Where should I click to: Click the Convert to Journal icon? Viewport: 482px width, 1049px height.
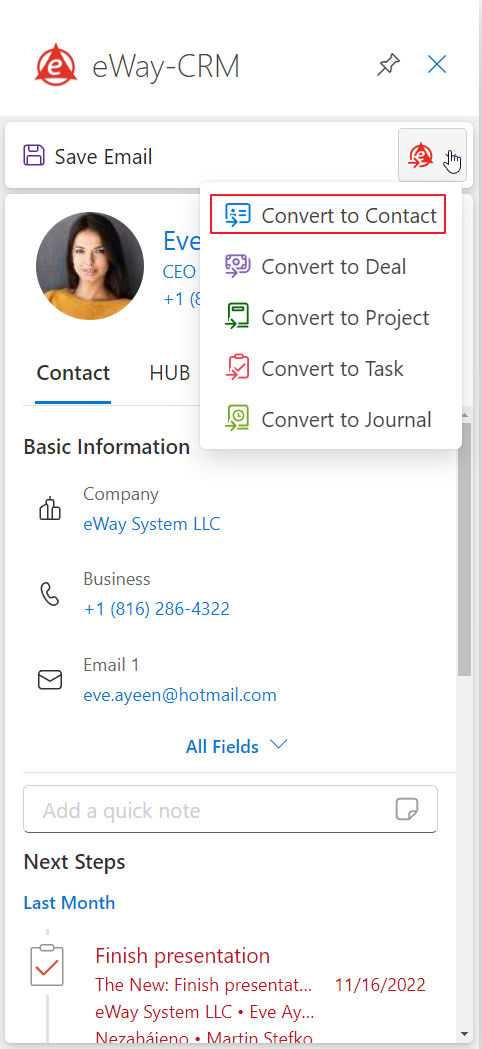[x=237, y=419]
